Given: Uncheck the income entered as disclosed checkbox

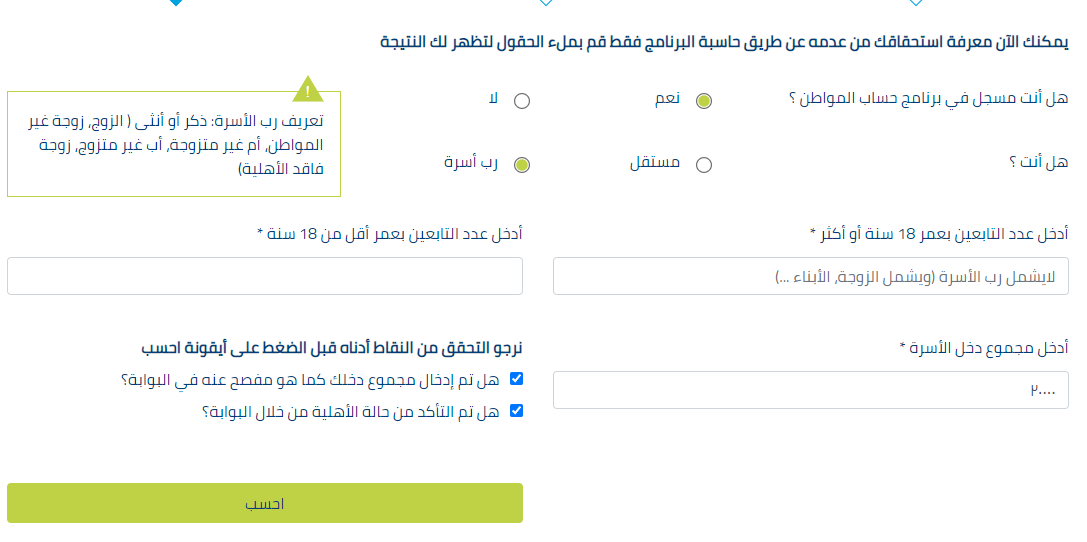Looking at the screenshot, I should pyautogui.click(x=516, y=378).
